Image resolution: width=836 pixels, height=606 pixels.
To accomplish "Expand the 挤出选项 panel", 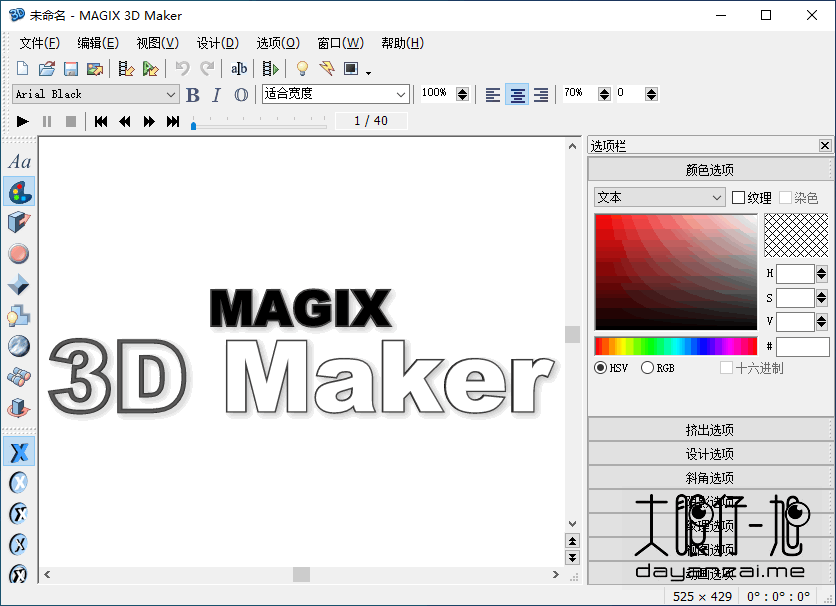I will coord(710,430).
